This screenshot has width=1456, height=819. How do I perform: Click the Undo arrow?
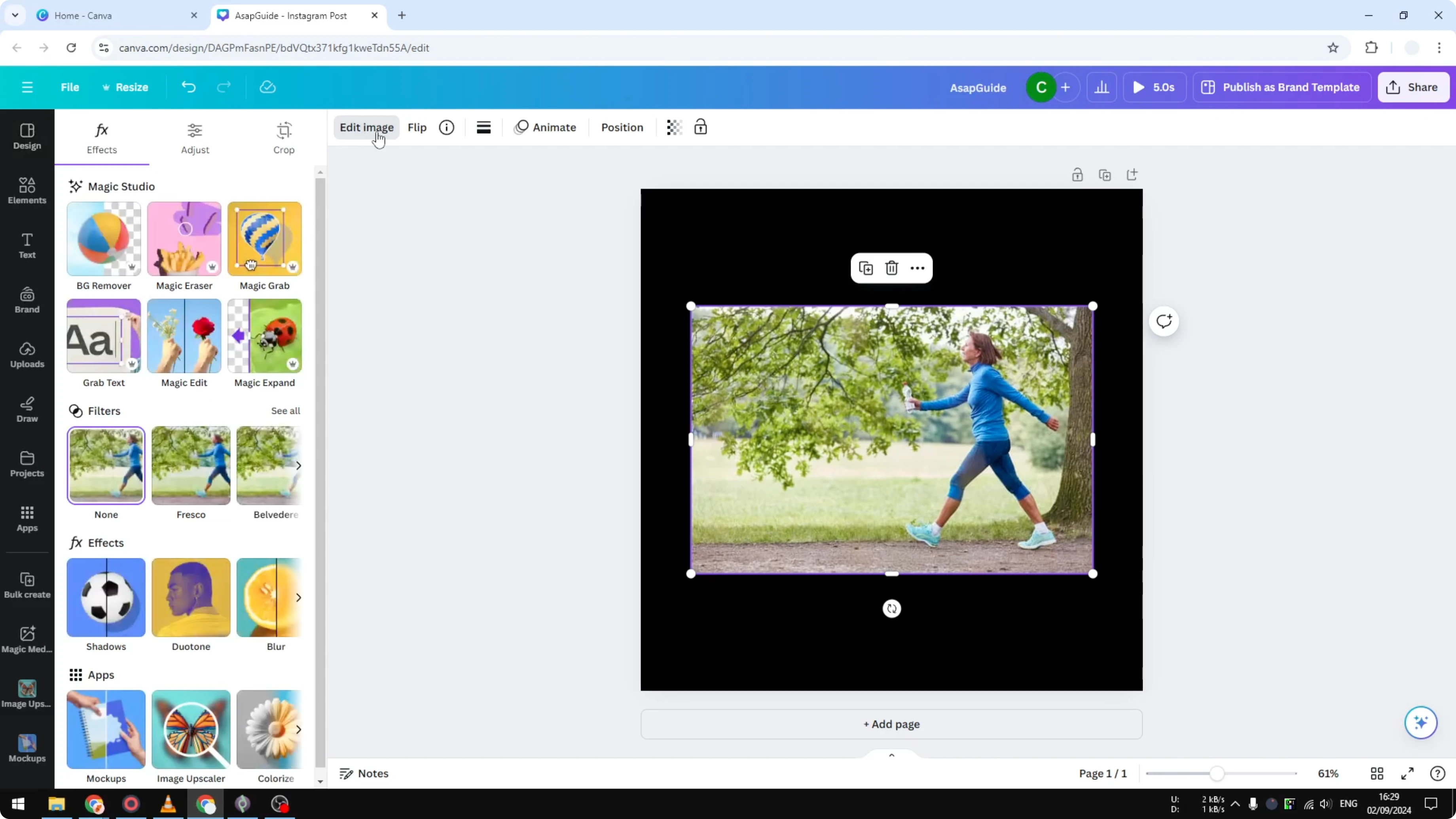tap(188, 87)
